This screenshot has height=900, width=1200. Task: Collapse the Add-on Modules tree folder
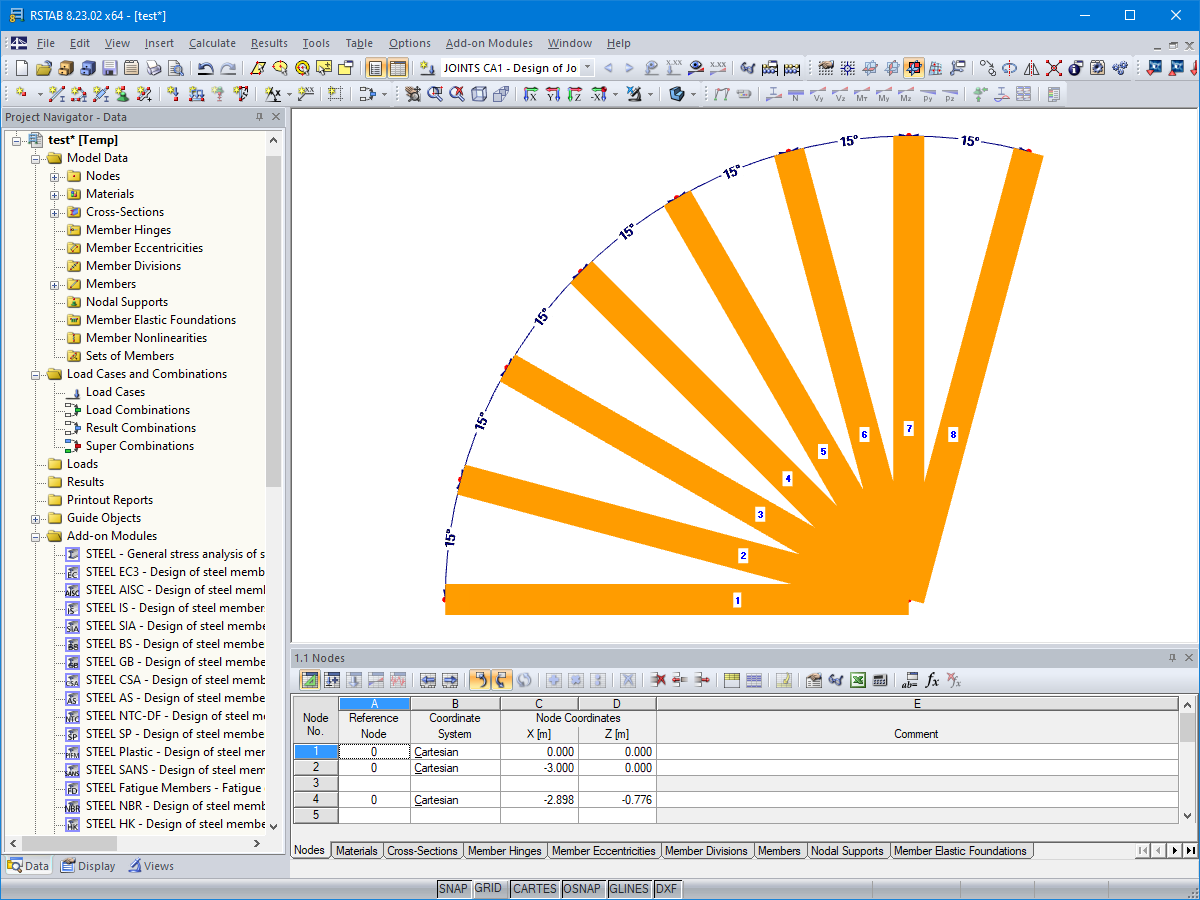click(x=37, y=536)
